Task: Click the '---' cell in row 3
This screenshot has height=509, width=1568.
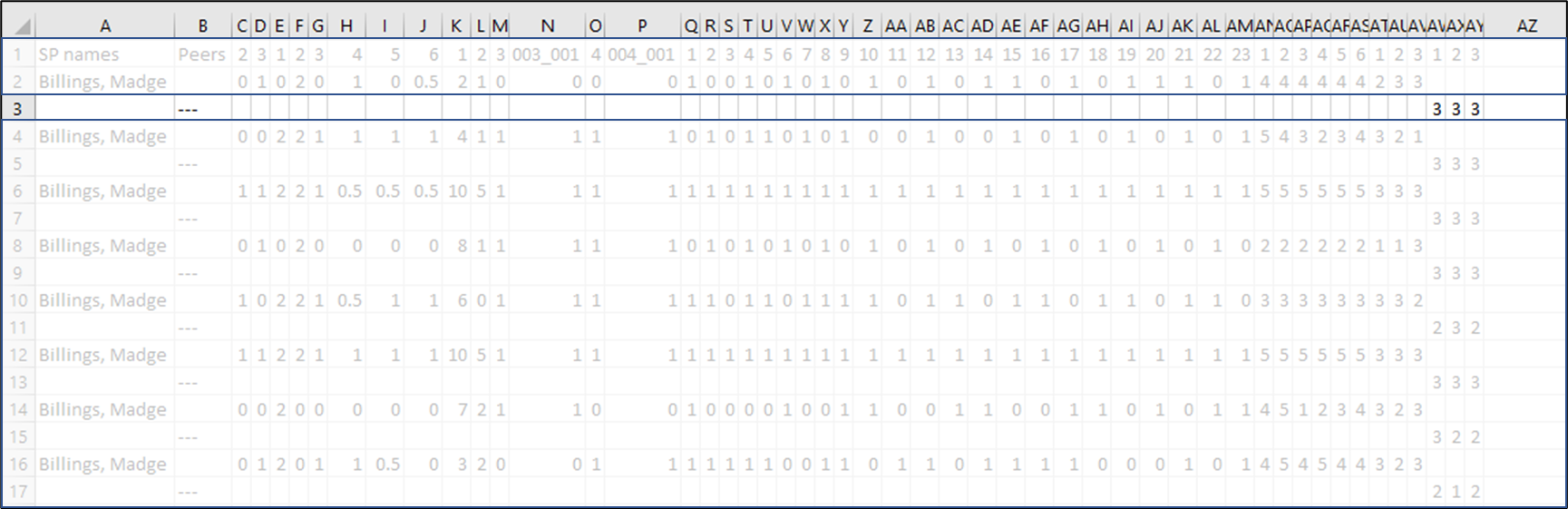Action: [188, 110]
